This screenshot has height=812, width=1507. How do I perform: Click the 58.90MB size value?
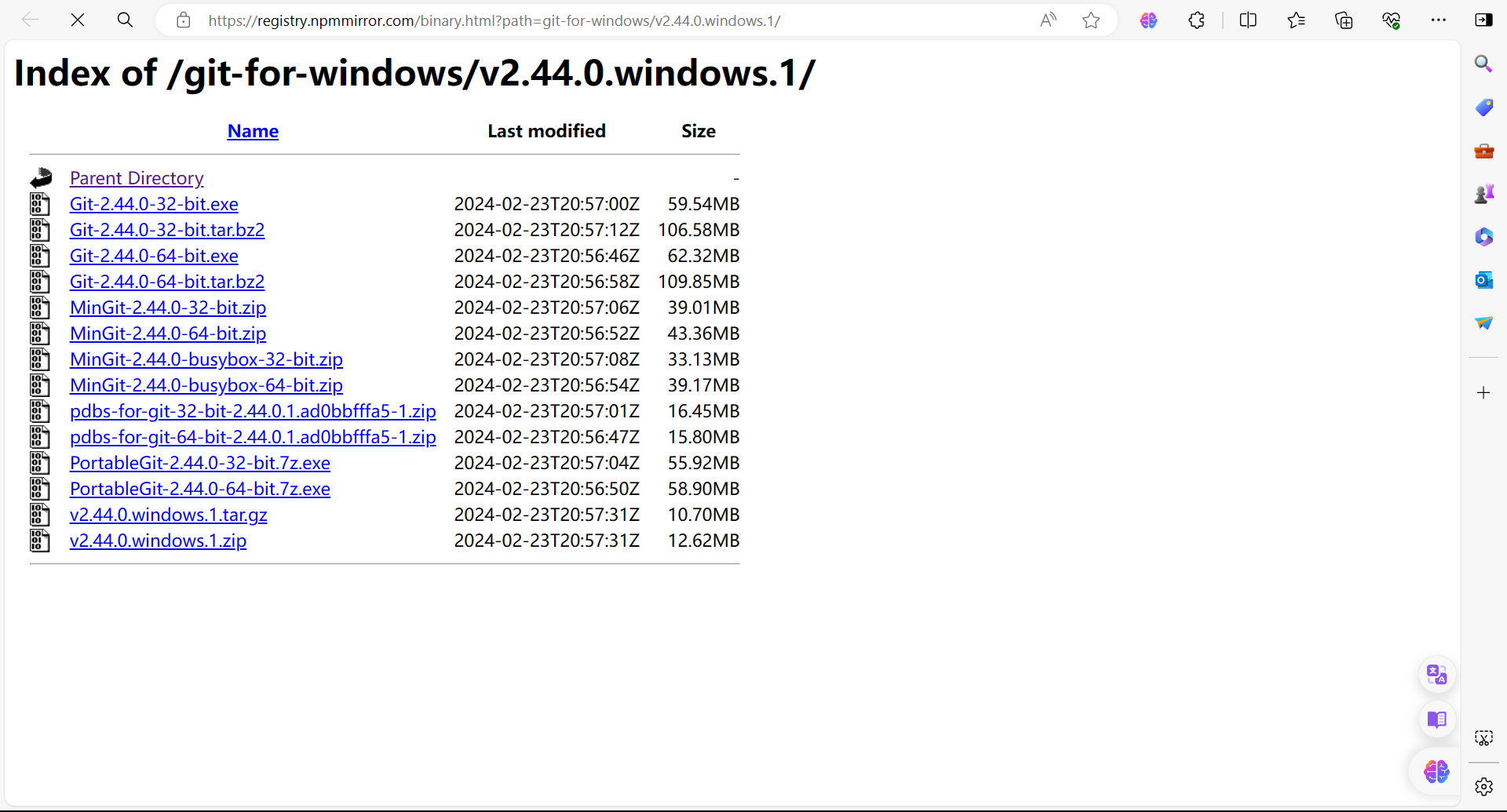[703, 489]
